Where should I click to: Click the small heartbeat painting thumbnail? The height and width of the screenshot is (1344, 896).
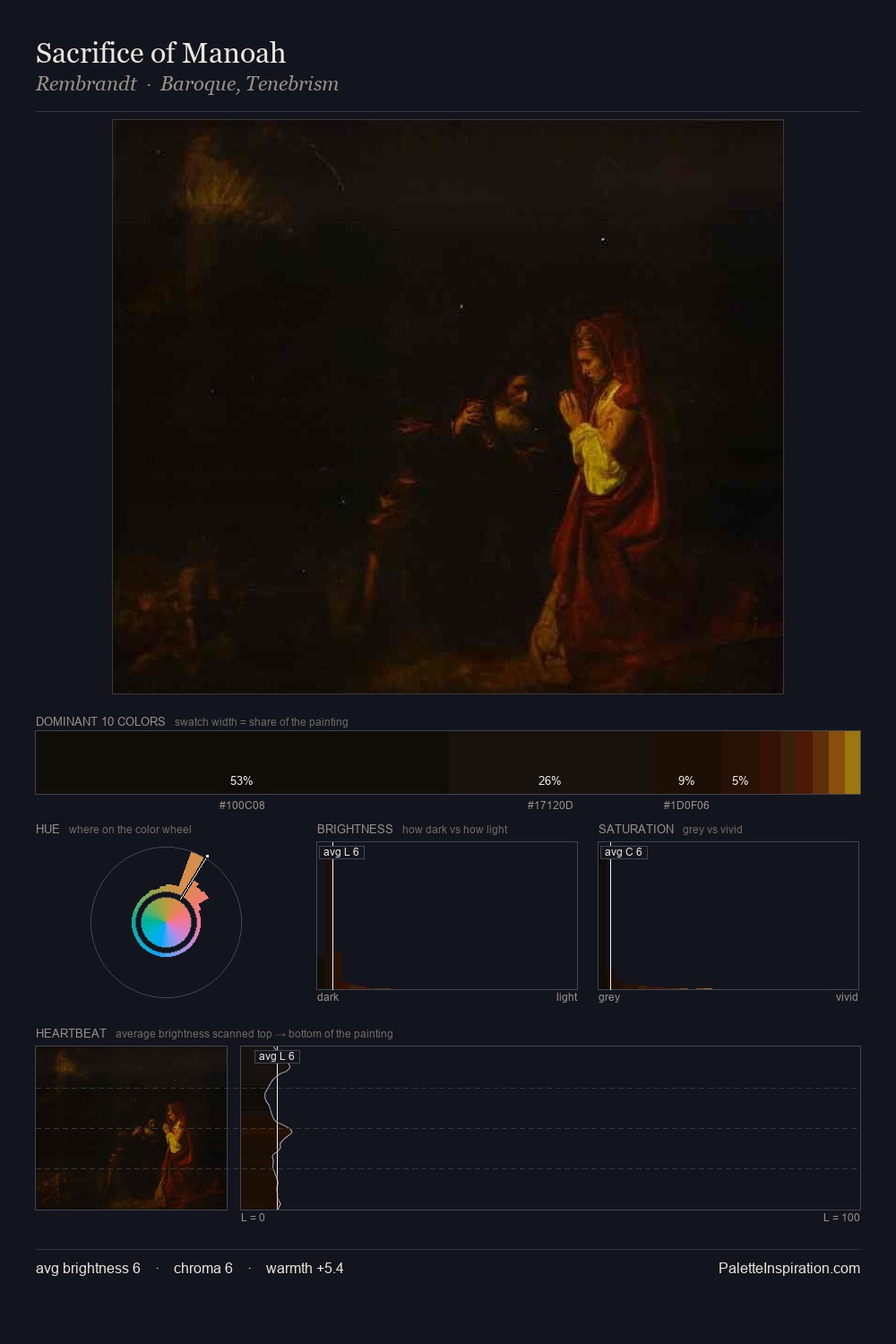click(x=131, y=1128)
